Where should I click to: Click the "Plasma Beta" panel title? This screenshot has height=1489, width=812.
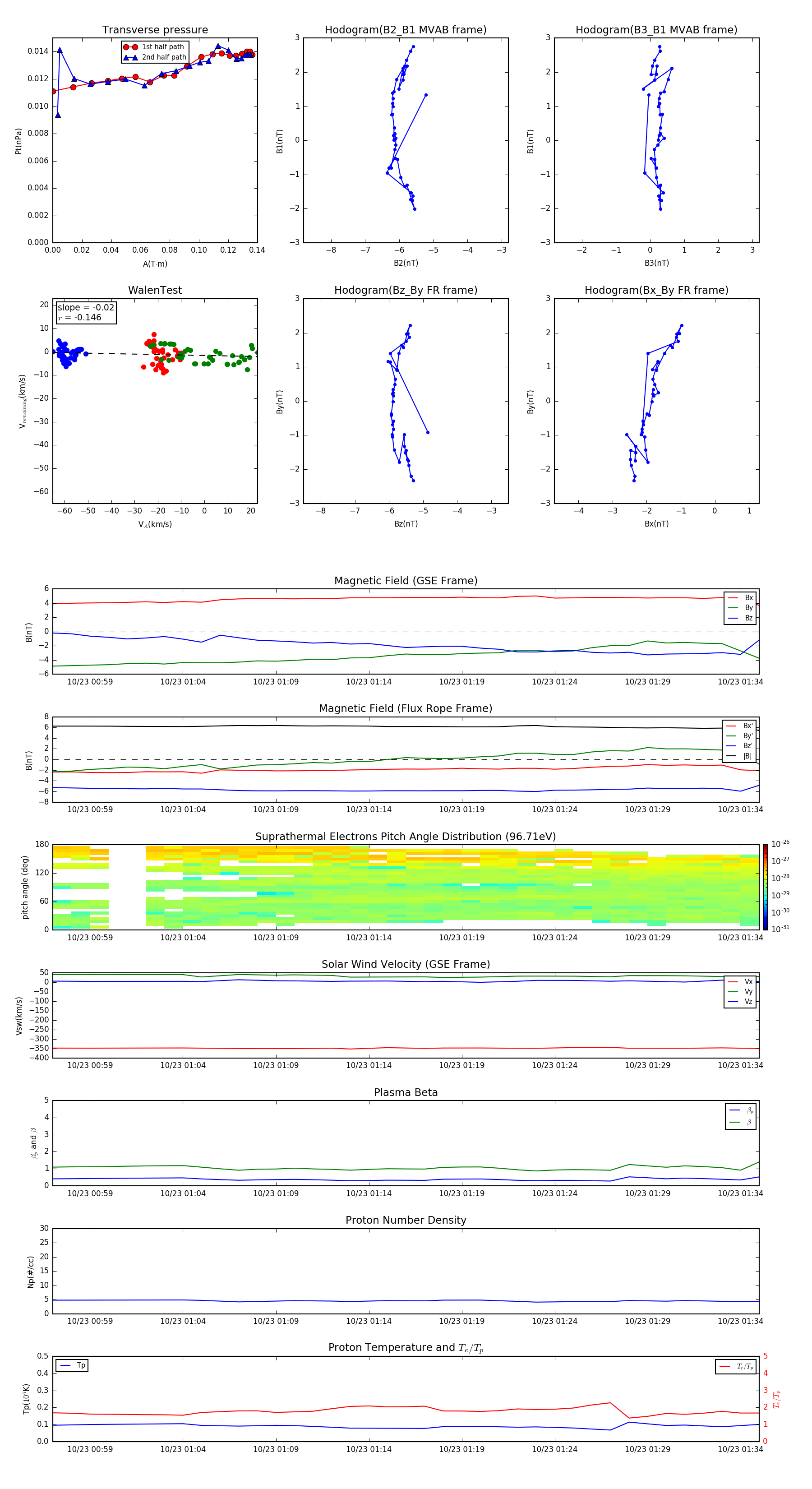406,1092
